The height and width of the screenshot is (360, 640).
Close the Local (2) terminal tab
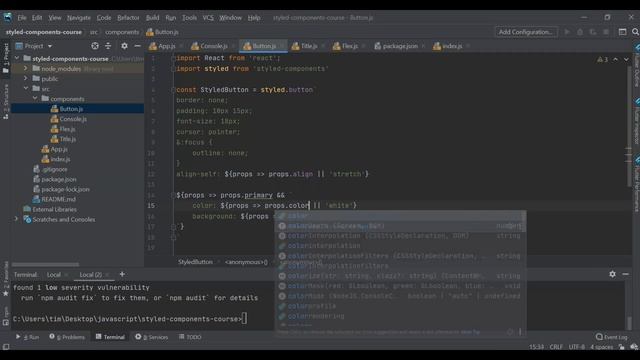click(107, 275)
